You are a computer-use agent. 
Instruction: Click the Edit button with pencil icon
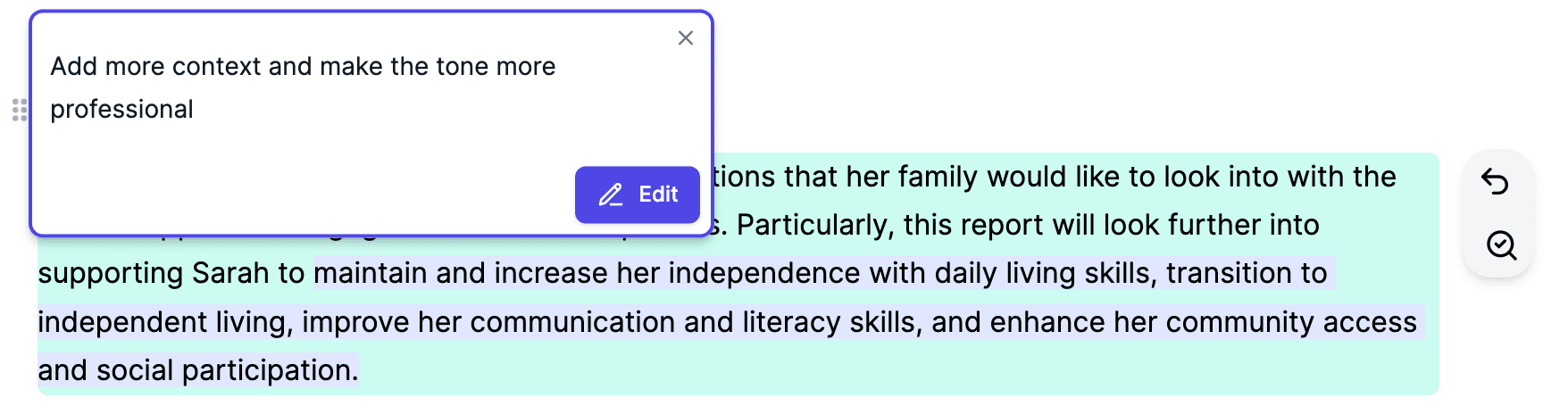pos(638,195)
